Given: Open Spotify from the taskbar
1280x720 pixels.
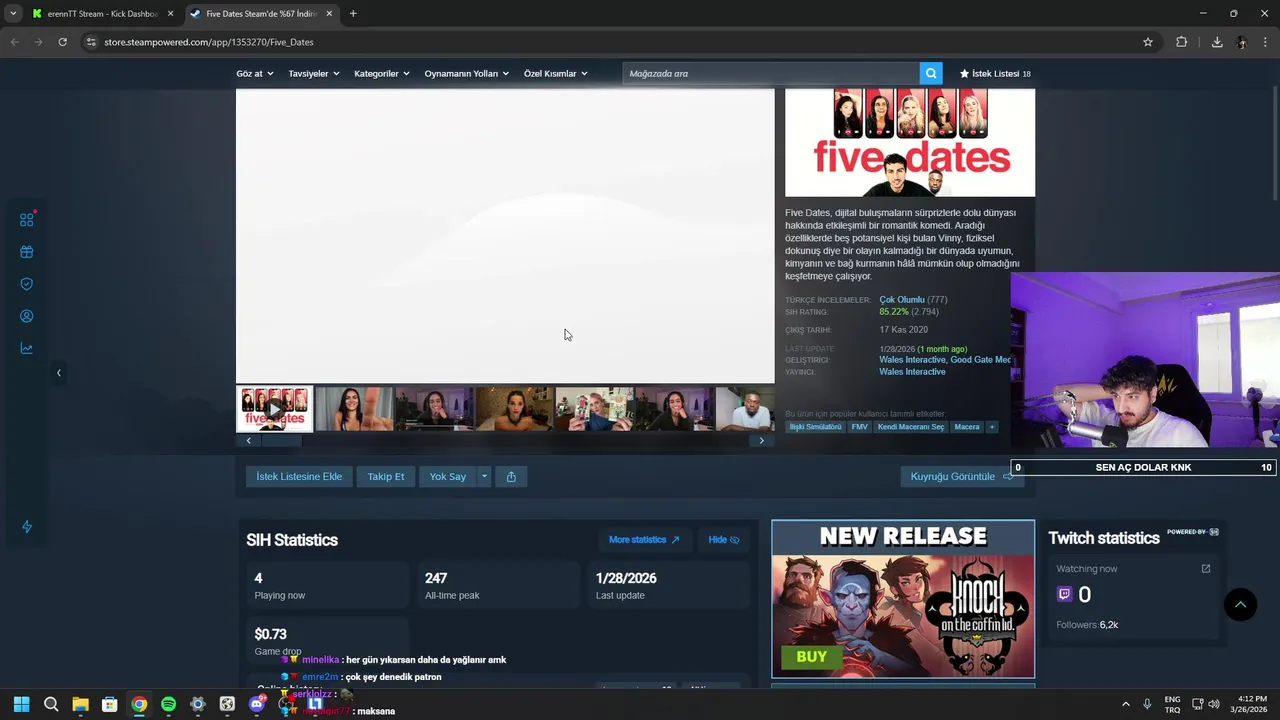Looking at the screenshot, I should (168, 704).
